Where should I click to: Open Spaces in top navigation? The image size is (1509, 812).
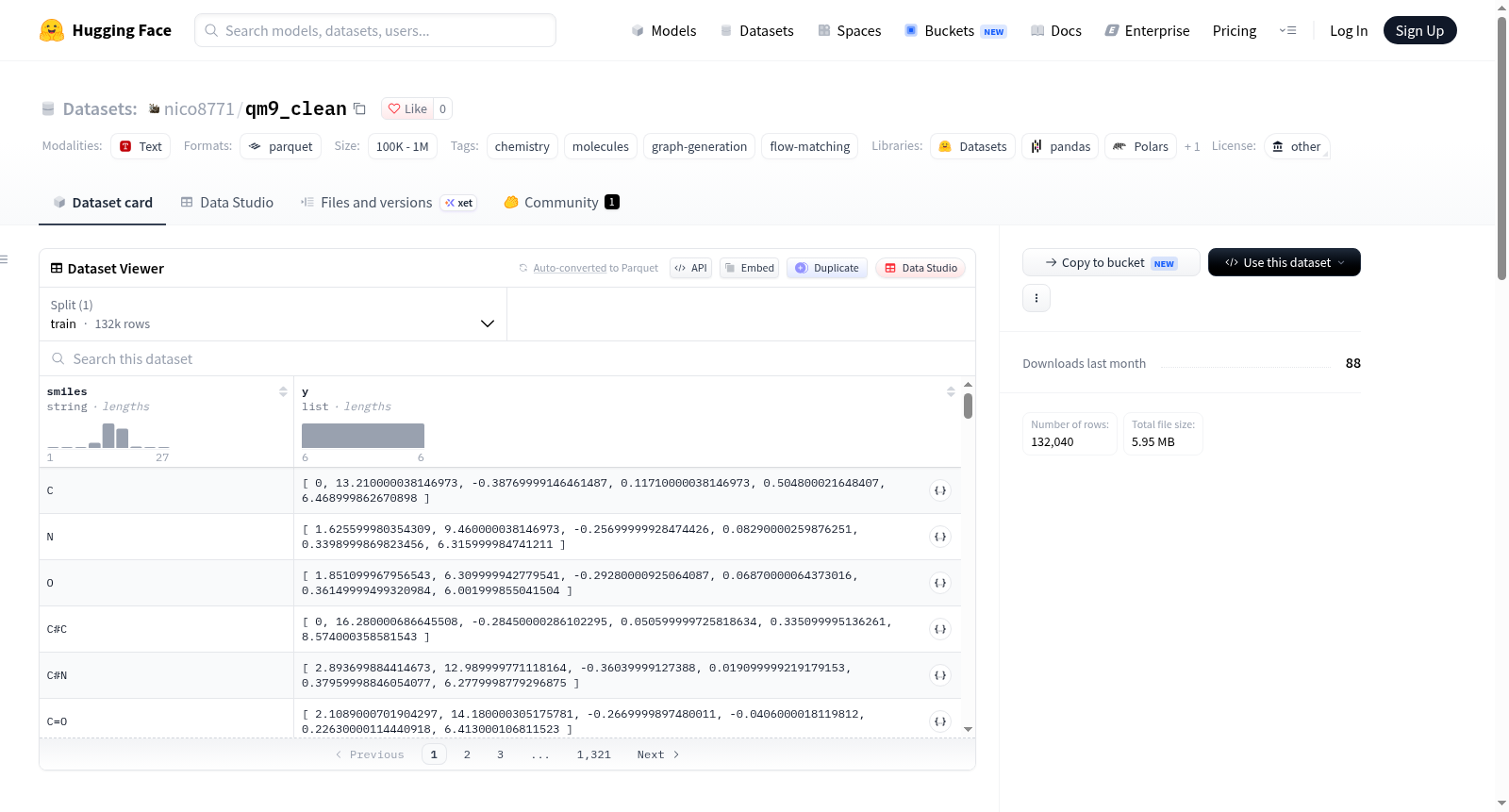coord(850,30)
